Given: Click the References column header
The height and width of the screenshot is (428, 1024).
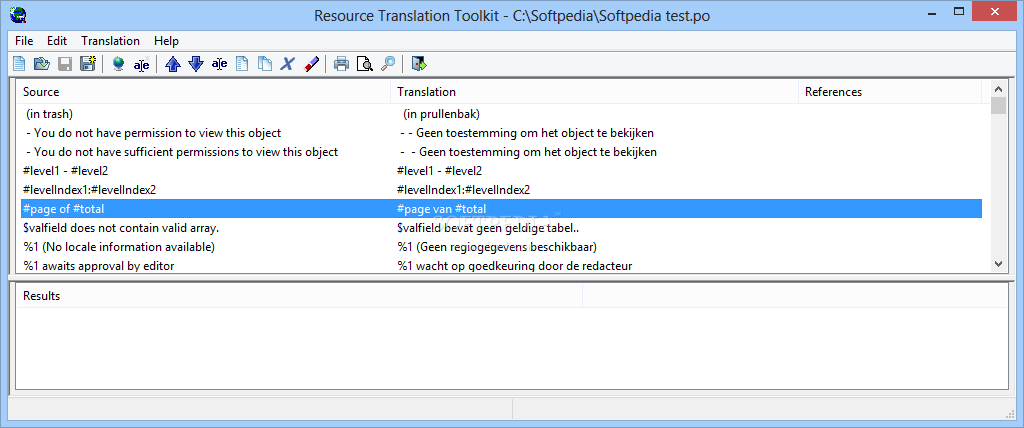Looking at the screenshot, I should point(890,92).
